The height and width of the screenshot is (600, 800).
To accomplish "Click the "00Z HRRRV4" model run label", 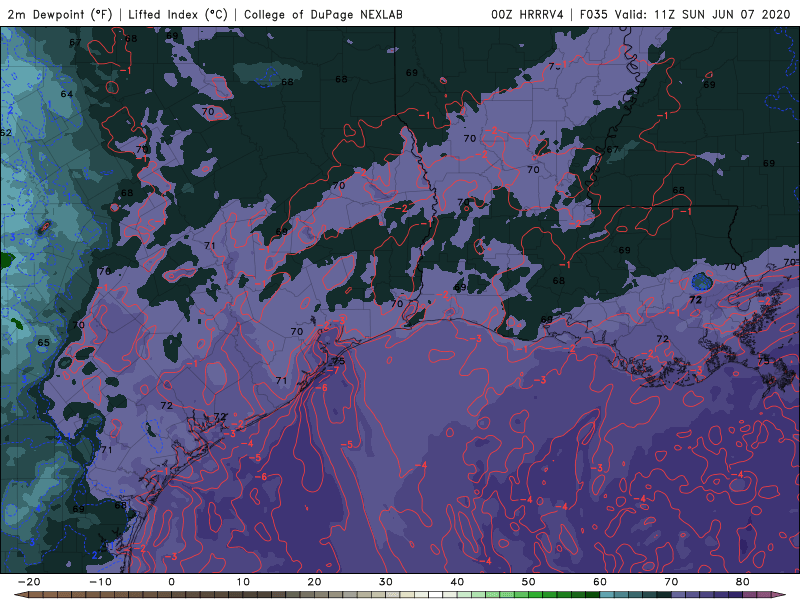I will (x=528, y=14).
